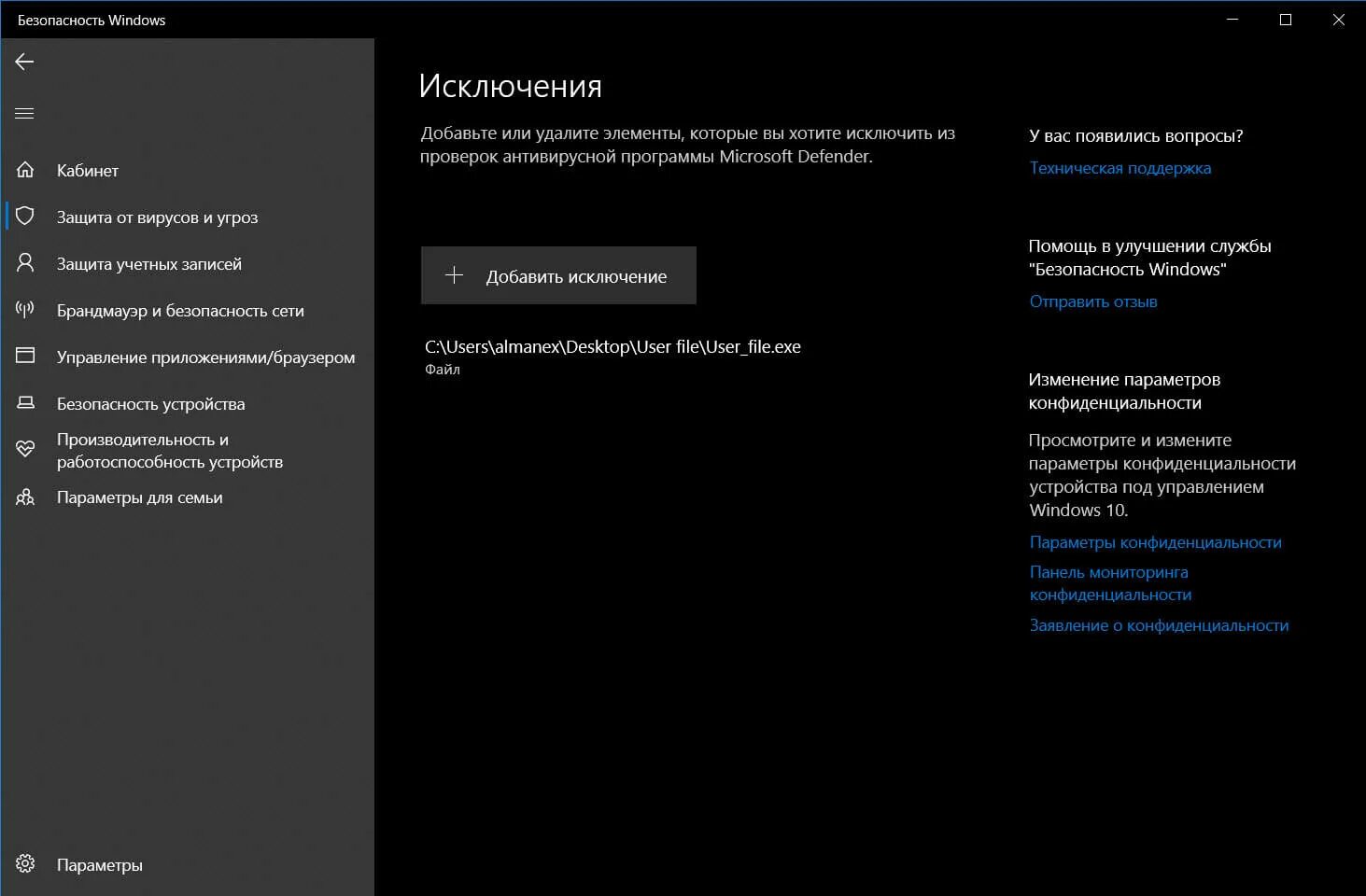Click the plus icon to add exclusion

[x=454, y=274]
